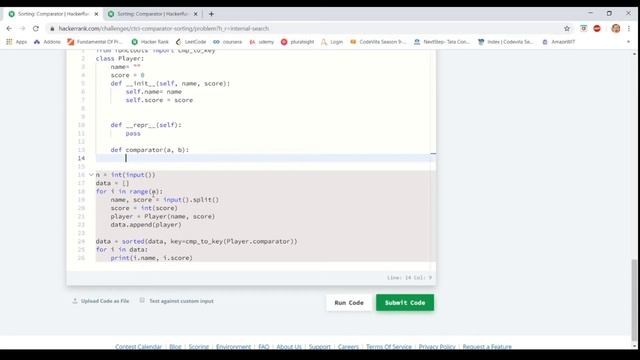This screenshot has width=640, height=360.
Task: Open the pluralsight bookmark
Action: tap(298, 42)
